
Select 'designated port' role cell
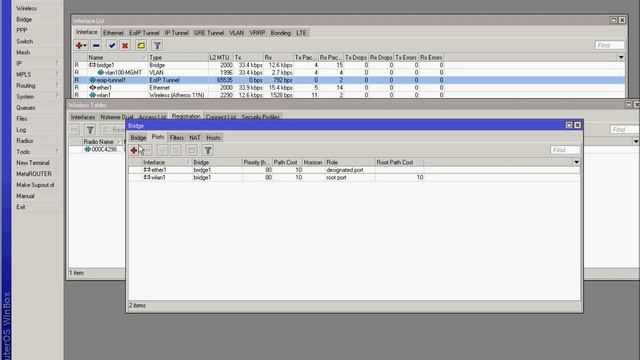345,170
